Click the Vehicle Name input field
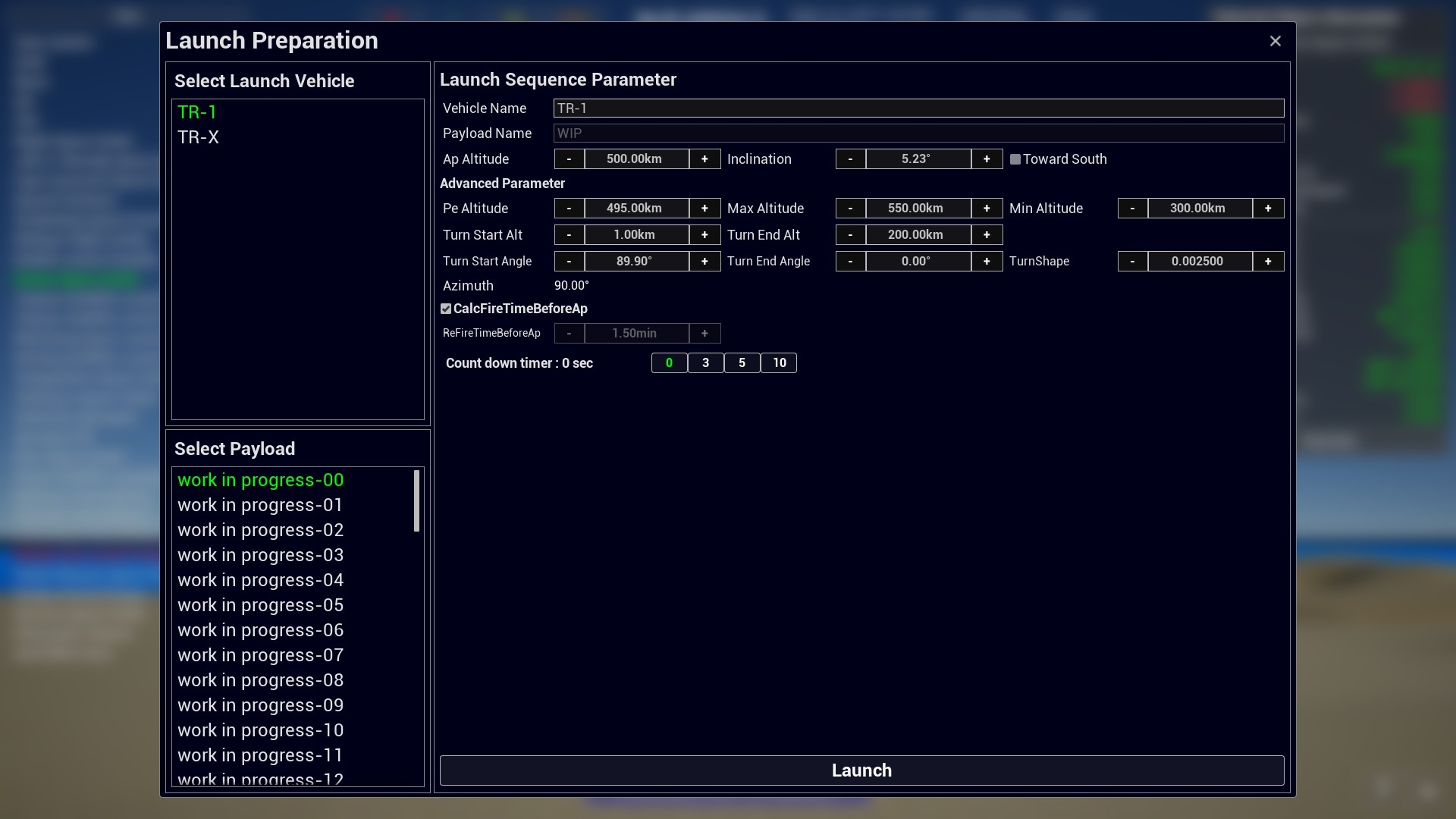Screen dimensions: 1456x819 pos(918,108)
